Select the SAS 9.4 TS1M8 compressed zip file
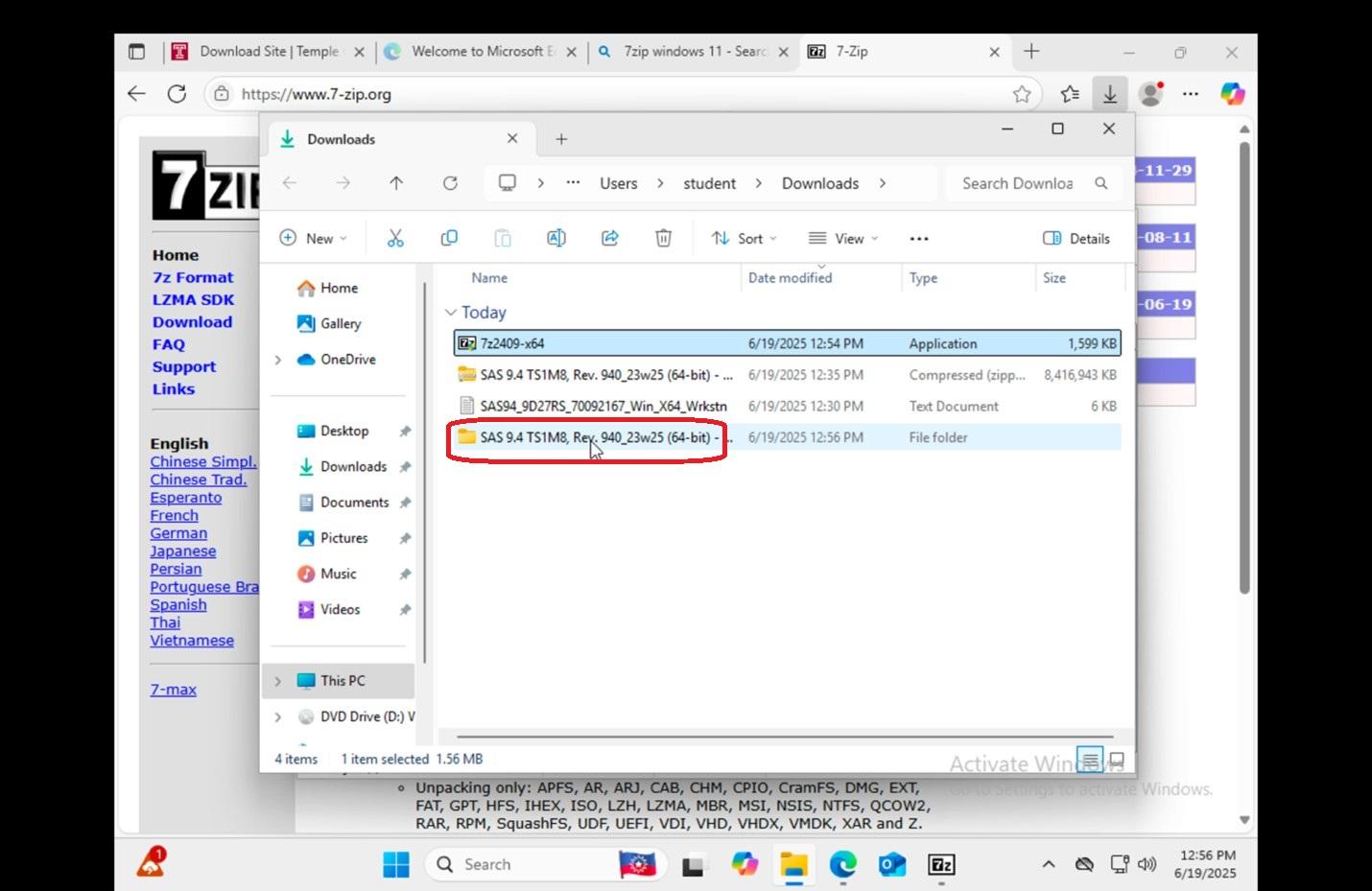This screenshot has width=1372, height=891. (x=787, y=374)
